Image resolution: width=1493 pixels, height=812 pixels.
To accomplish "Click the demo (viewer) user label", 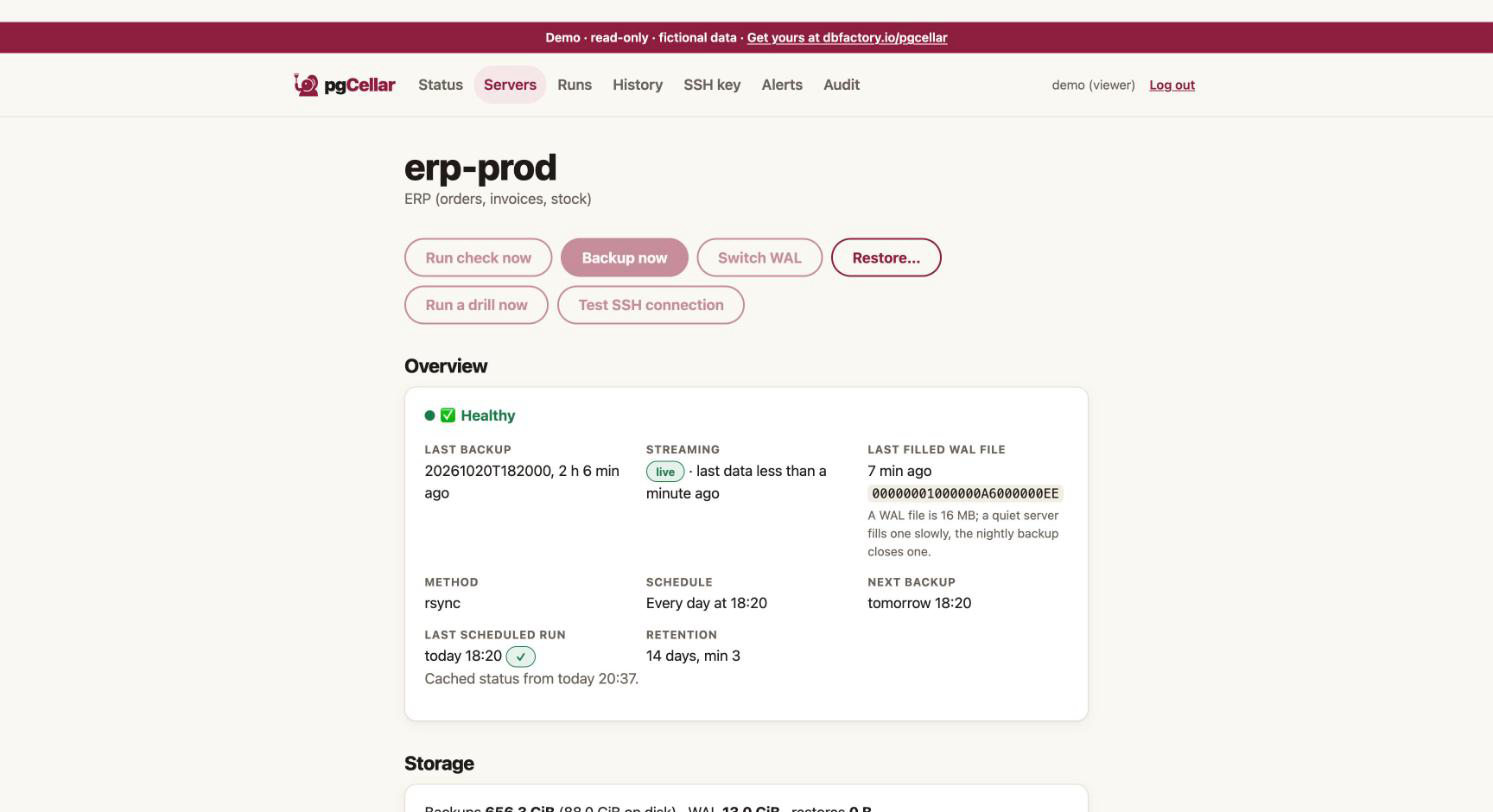I will (1093, 85).
